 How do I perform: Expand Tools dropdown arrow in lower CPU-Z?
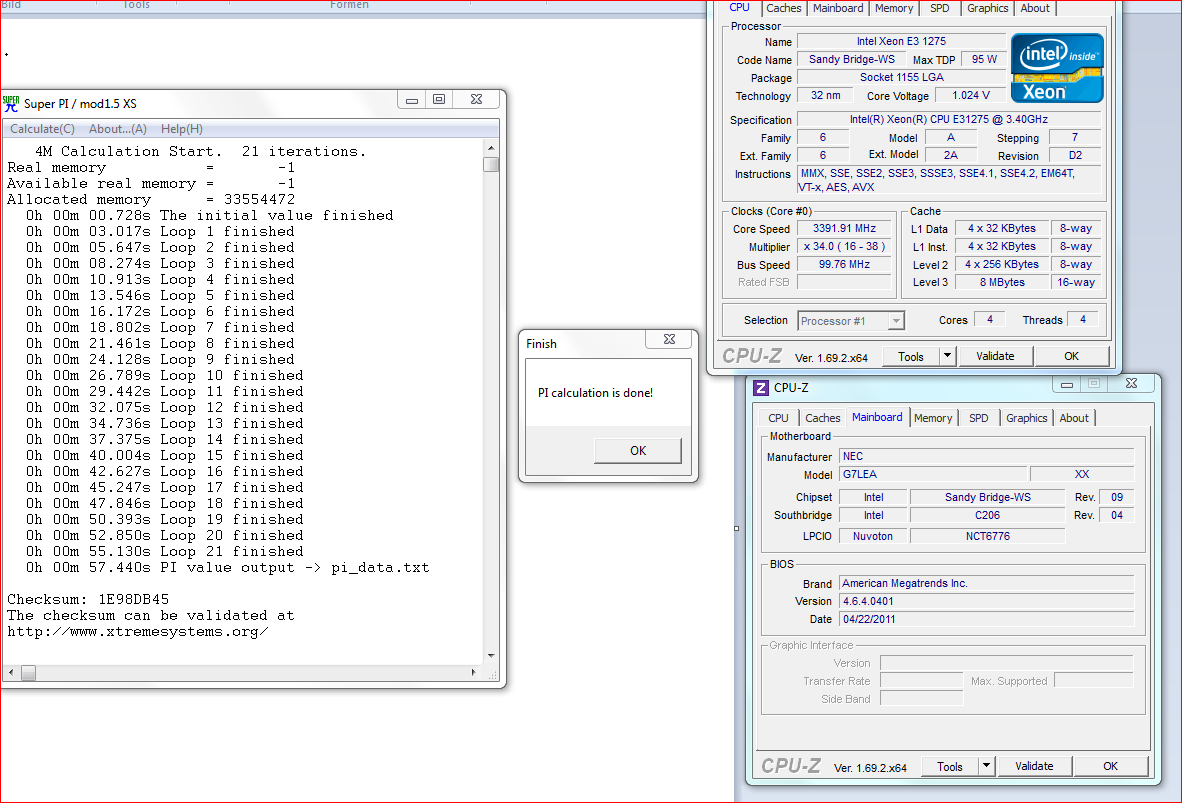point(986,766)
